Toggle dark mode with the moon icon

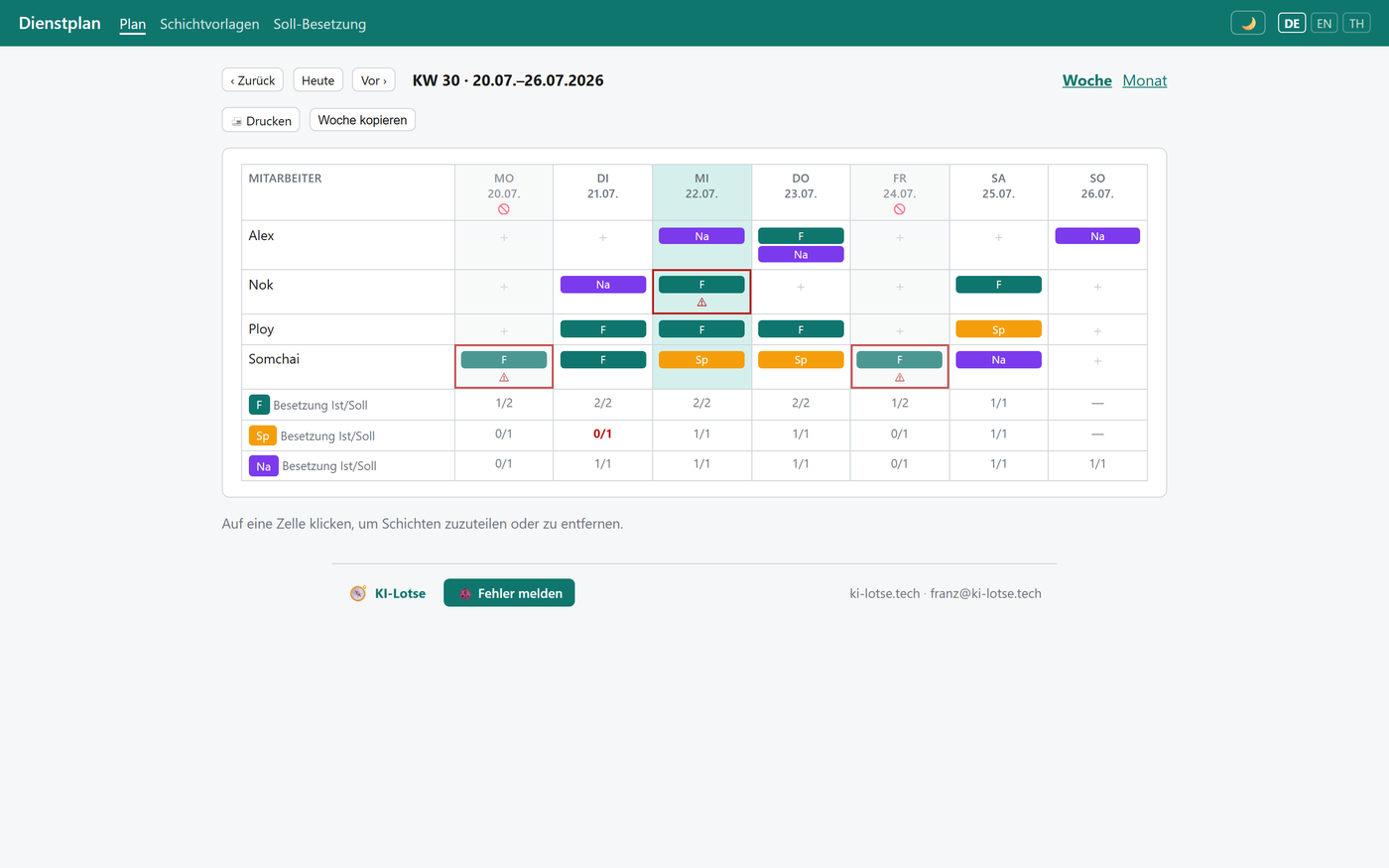[1248, 23]
